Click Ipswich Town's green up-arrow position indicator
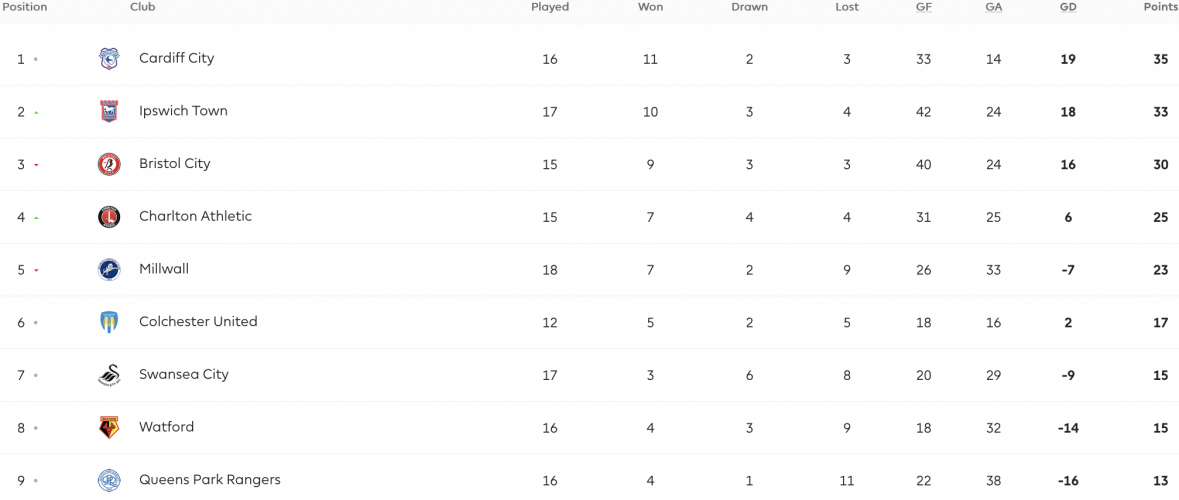Image resolution: width=1179 pixels, height=500 pixels. point(36,113)
